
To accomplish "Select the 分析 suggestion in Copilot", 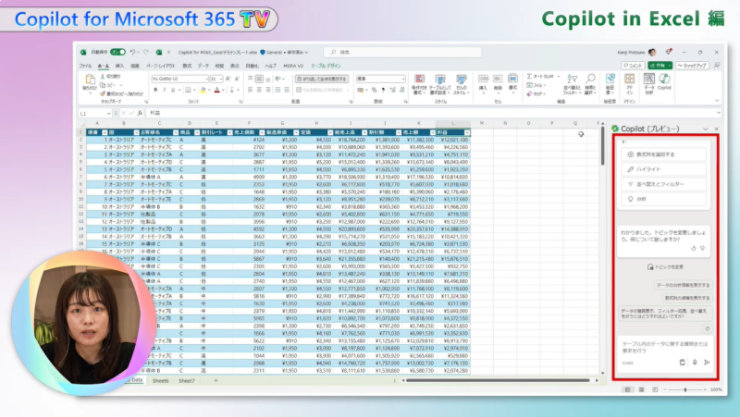I will pyautogui.click(x=664, y=199).
